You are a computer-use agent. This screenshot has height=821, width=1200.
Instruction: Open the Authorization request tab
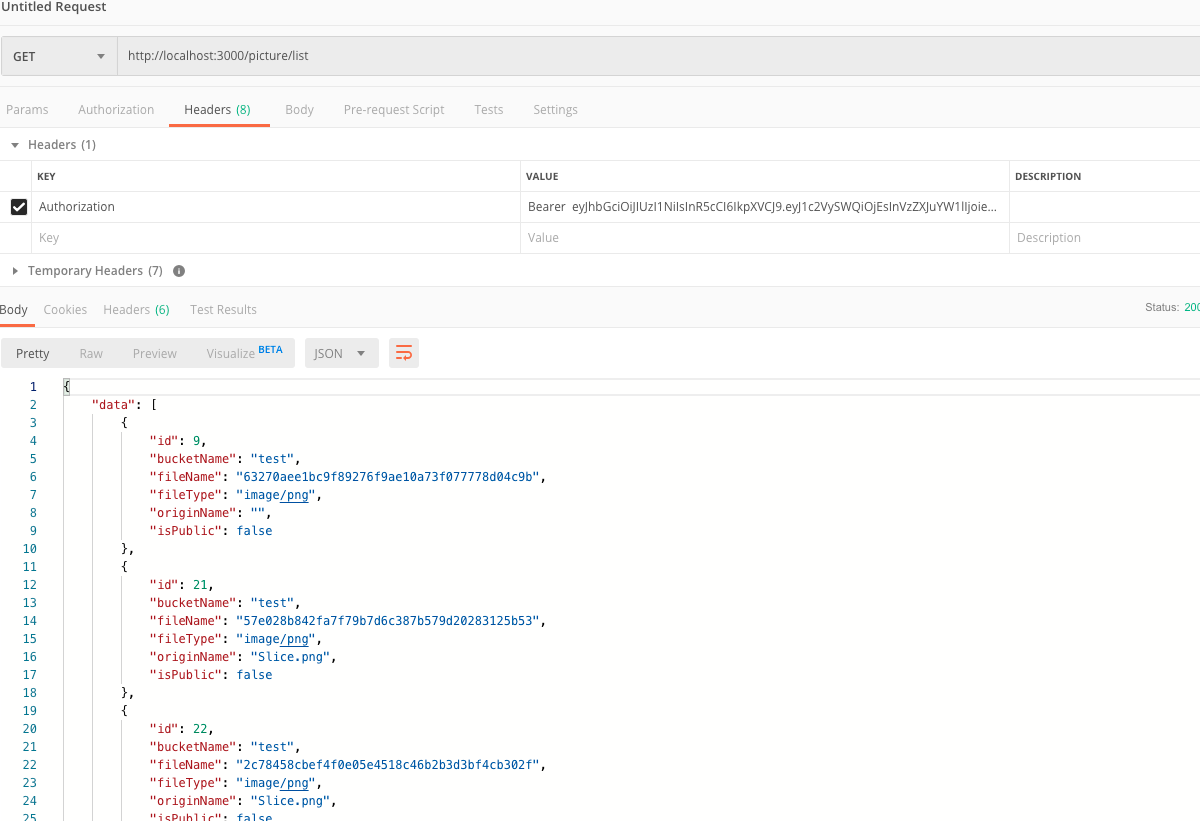coord(115,109)
